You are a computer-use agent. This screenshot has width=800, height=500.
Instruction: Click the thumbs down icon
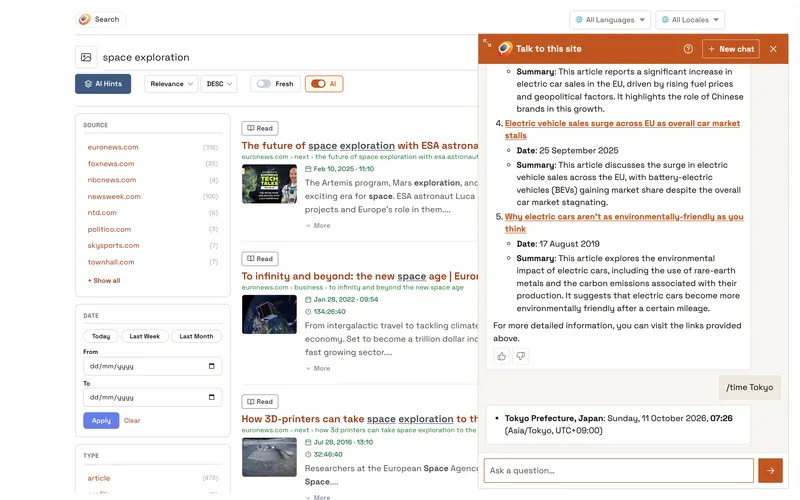[520, 356]
